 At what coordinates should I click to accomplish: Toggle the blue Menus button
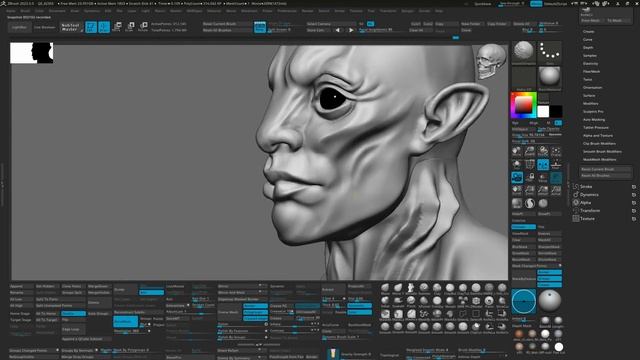pos(536,4)
